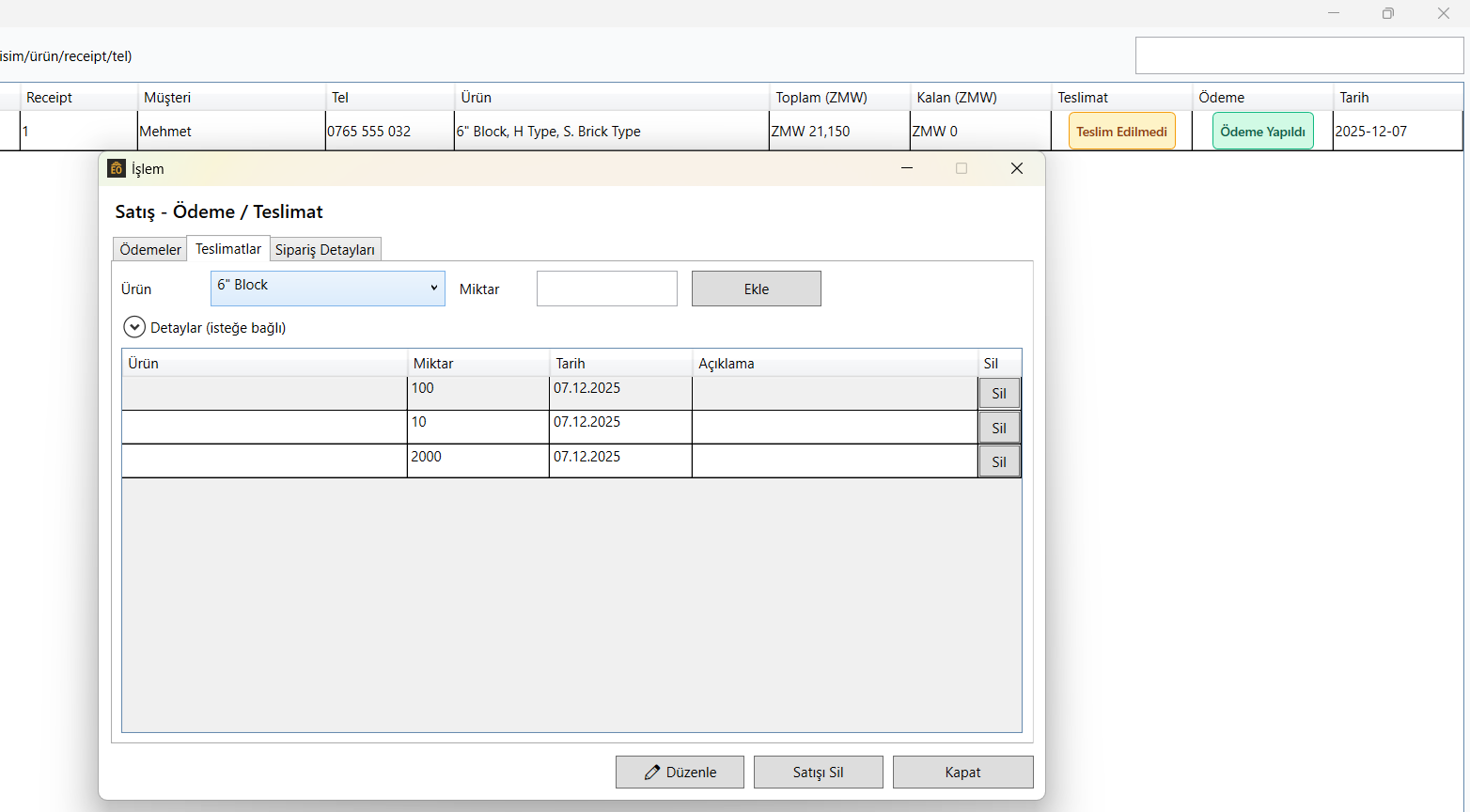Viewport: 1470px width, 812px height.
Task: Open the Sipariş Detayları tab
Action: tap(325, 249)
